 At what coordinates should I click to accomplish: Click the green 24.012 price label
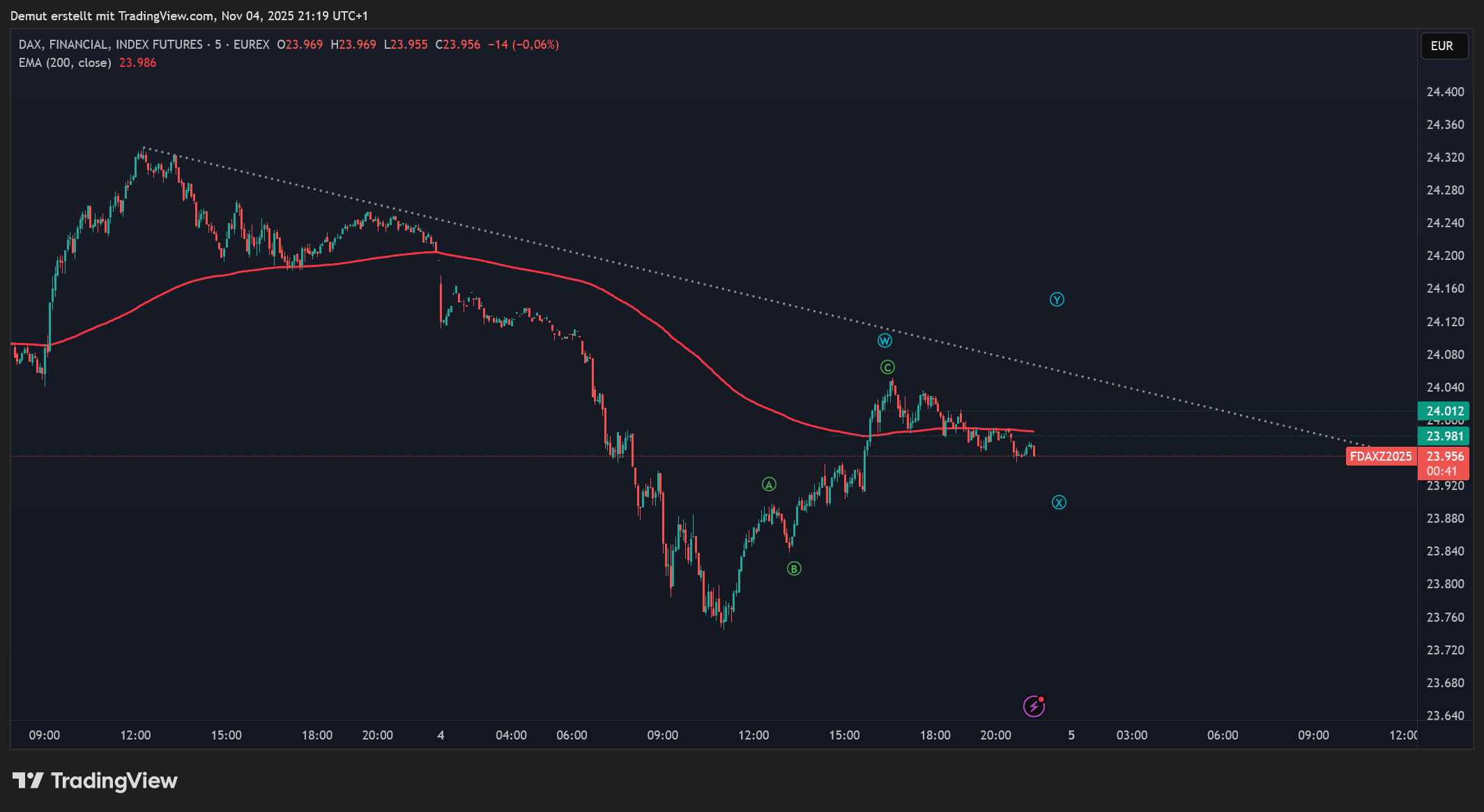1444,411
